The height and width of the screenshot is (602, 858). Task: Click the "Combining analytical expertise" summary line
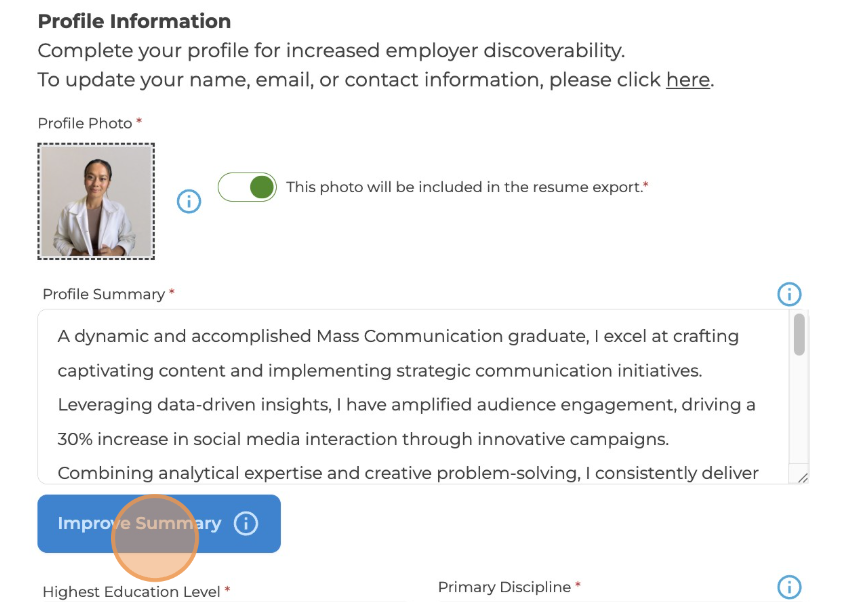[408, 473]
